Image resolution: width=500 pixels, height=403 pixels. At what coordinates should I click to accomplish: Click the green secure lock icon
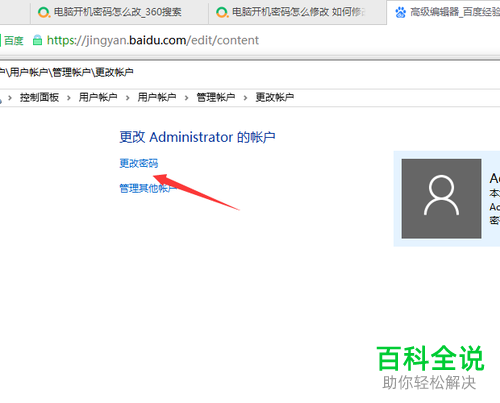coord(37,40)
